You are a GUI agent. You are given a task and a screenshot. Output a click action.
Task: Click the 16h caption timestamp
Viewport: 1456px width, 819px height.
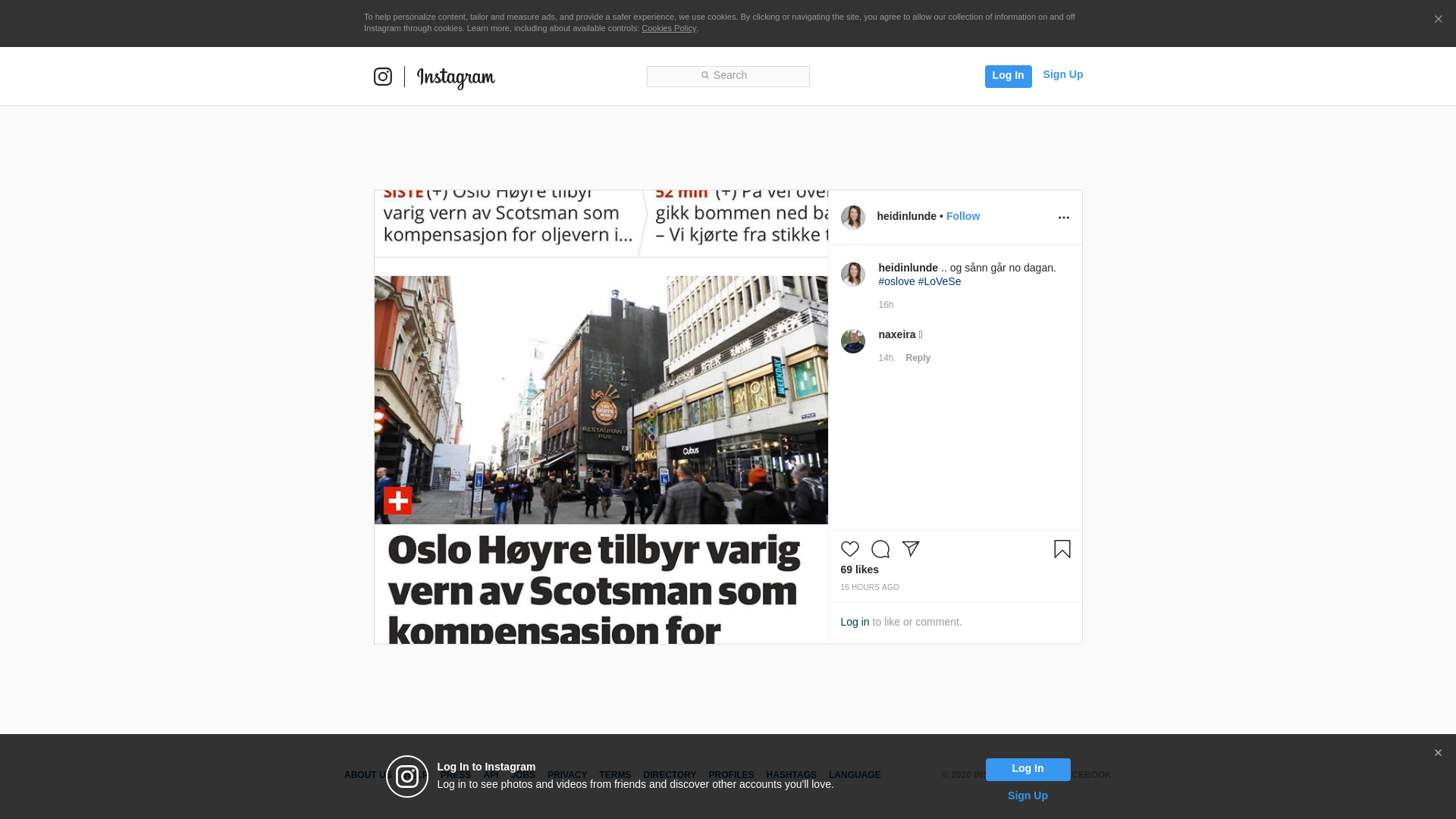click(x=886, y=305)
